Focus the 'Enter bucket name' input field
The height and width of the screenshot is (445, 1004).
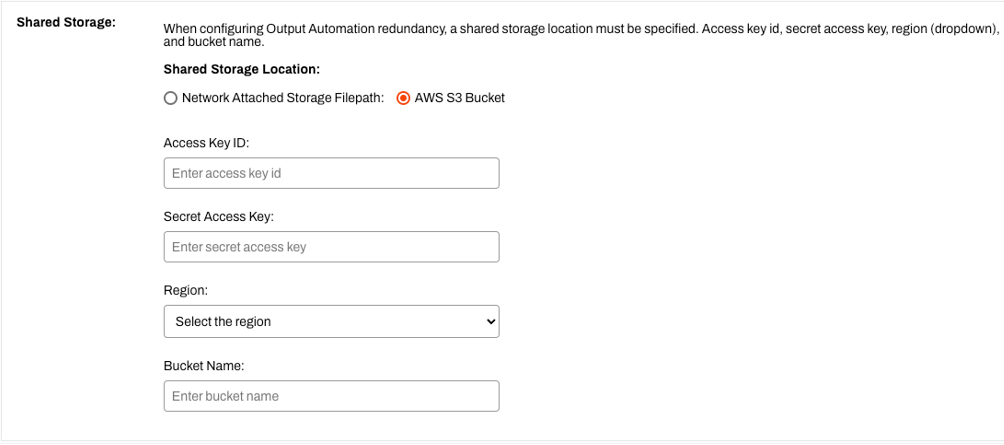point(332,396)
